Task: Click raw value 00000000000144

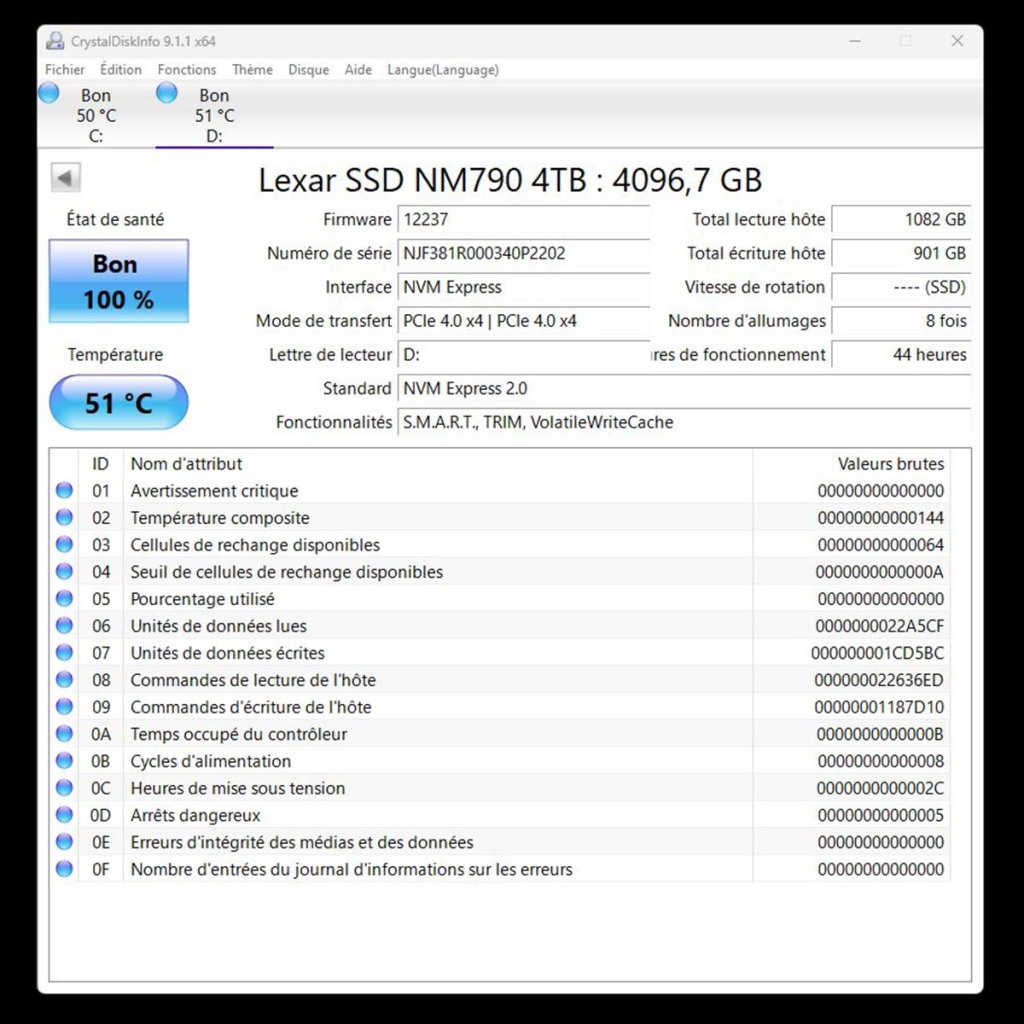Action: pyautogui.click(x=880, y=518)
